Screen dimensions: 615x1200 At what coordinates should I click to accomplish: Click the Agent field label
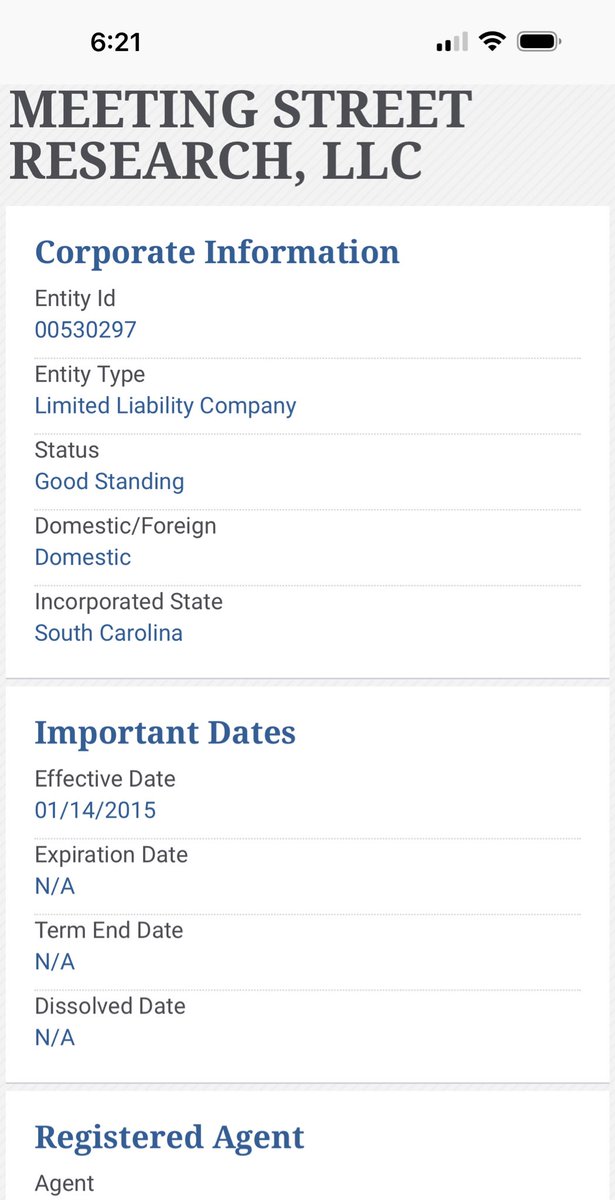click(65, 1183)
